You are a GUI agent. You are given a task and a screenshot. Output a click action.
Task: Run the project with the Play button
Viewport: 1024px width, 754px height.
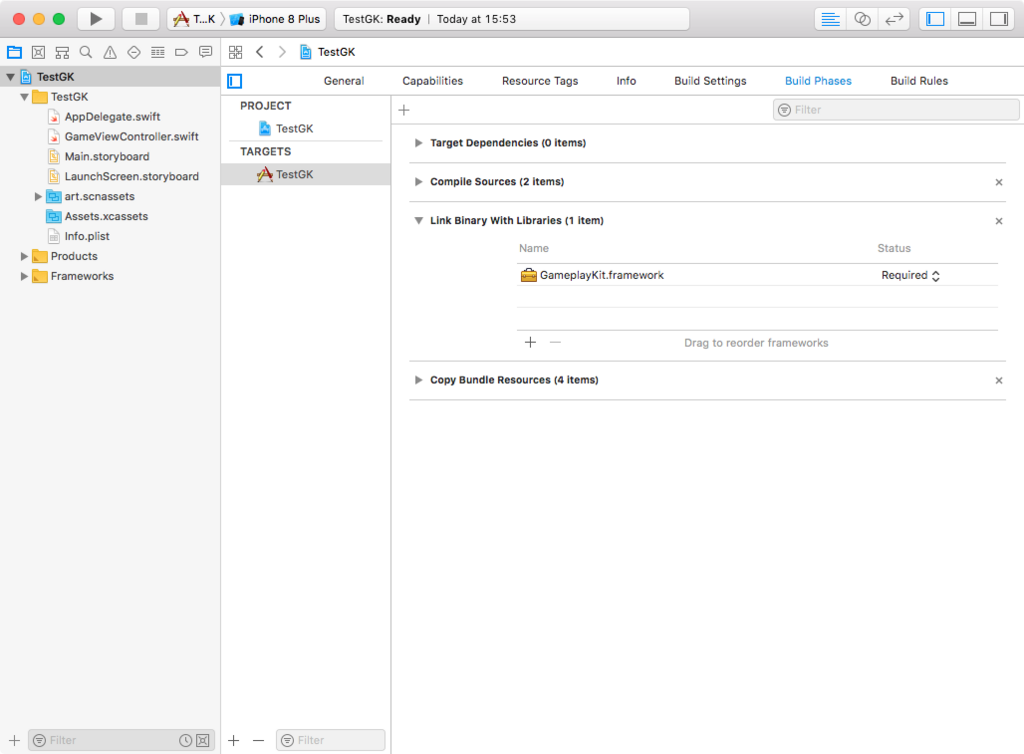[x=96, y=19]
